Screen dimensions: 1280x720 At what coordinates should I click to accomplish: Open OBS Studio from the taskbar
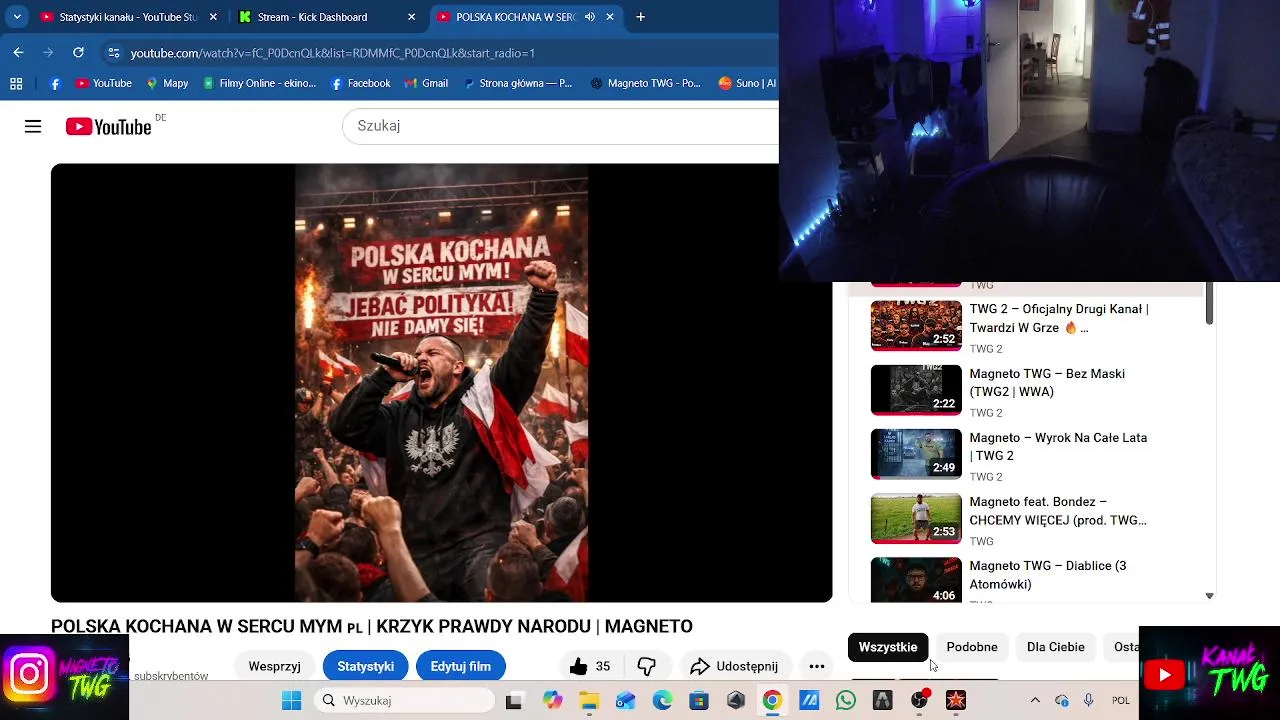pyautogui.click(x=919, y=701)
